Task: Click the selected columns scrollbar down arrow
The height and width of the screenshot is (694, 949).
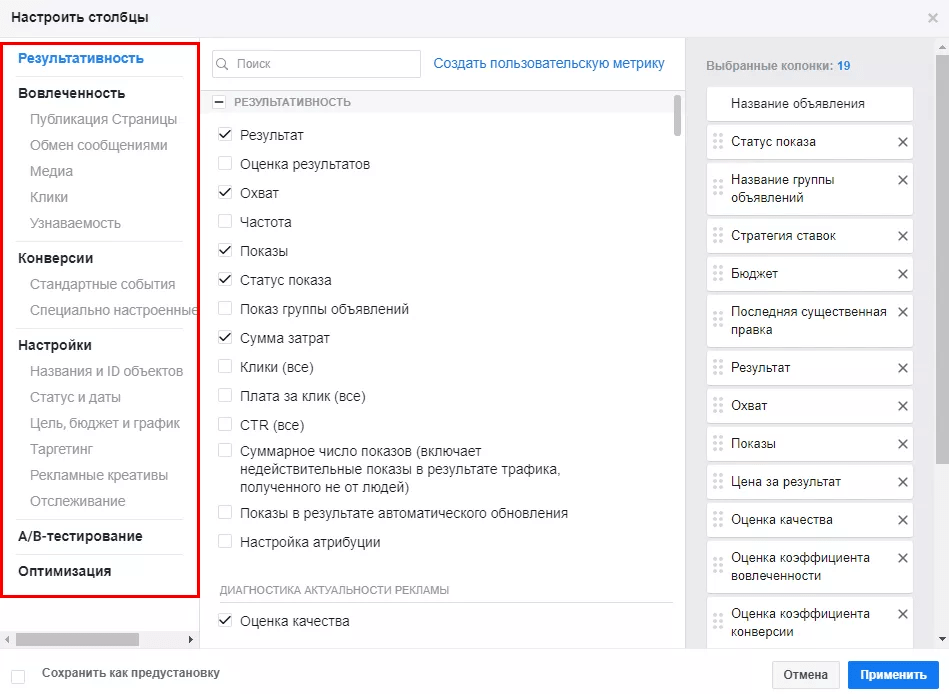Action: 942,639
